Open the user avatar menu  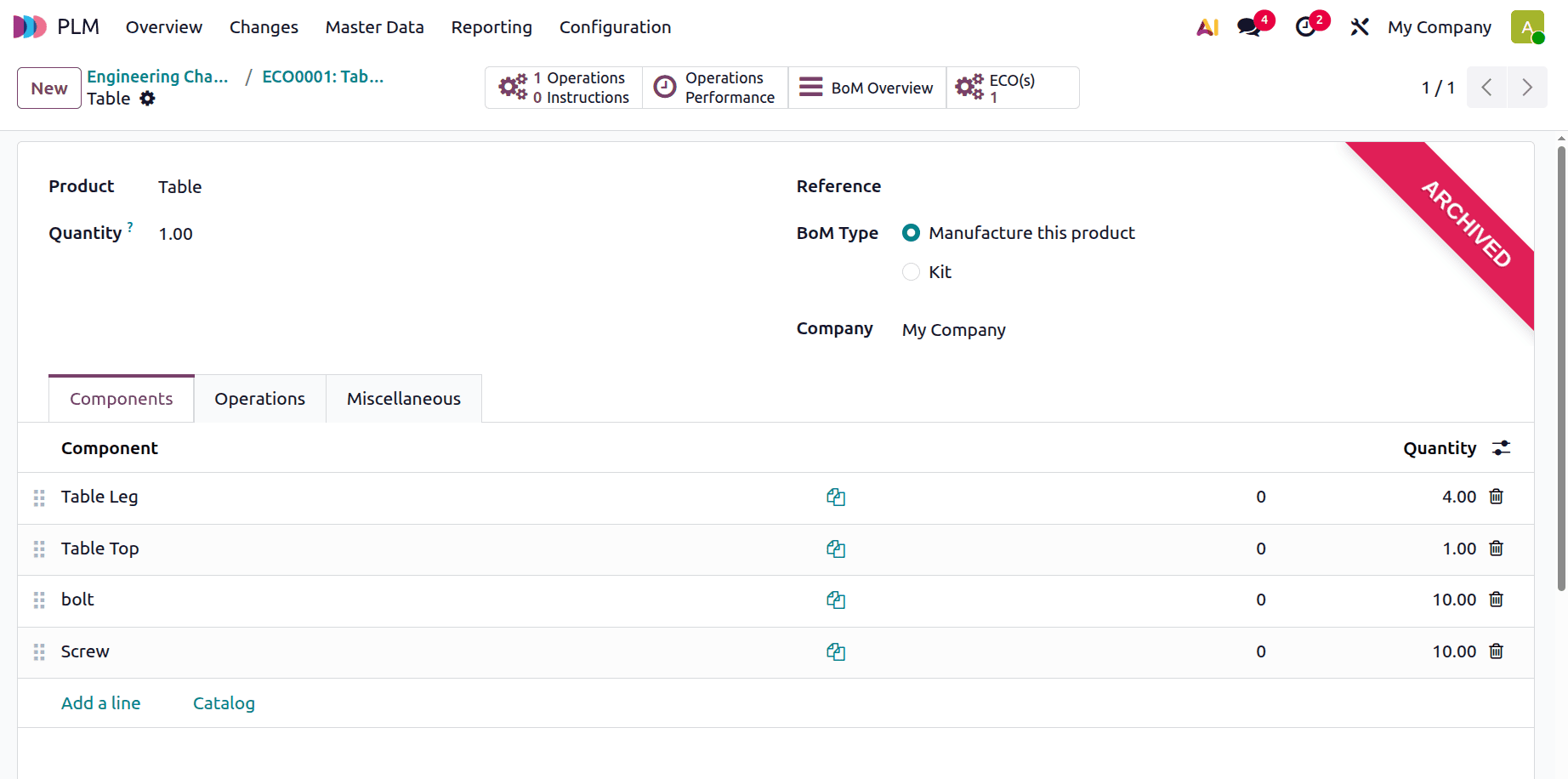tap(1527, 27)
